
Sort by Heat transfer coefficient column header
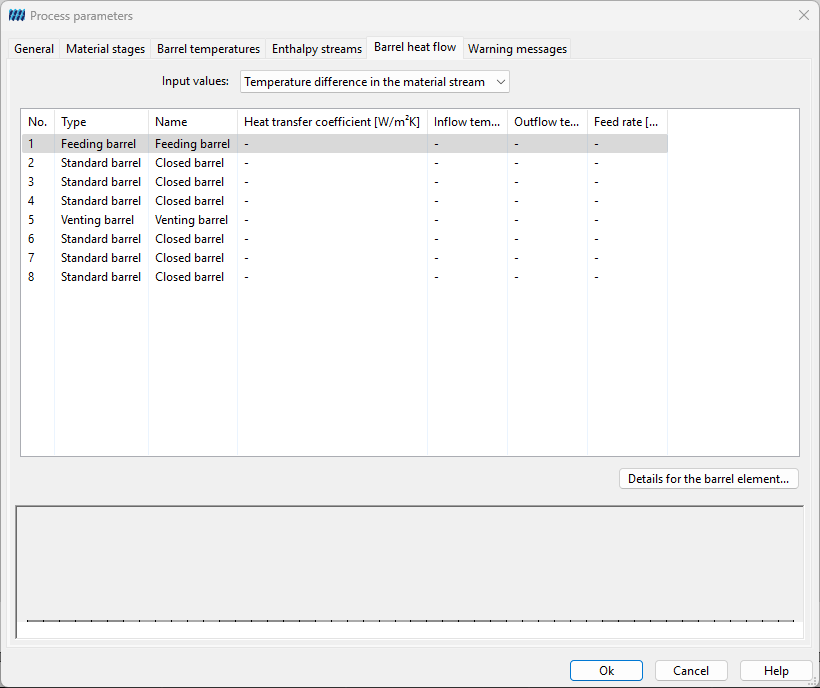[x=332, y=122]
